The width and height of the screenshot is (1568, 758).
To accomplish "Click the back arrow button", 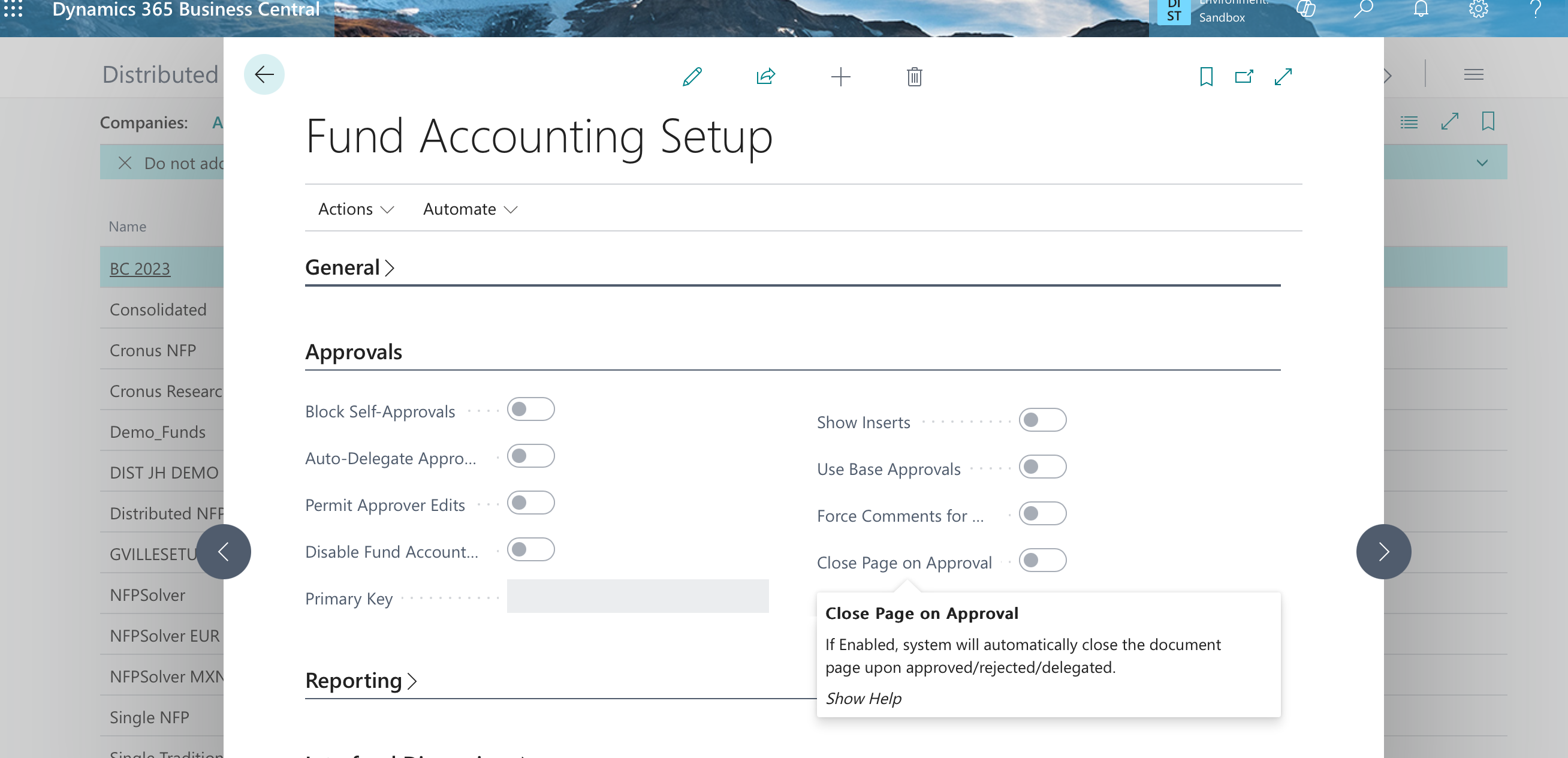I will click(x=264, y=75).
